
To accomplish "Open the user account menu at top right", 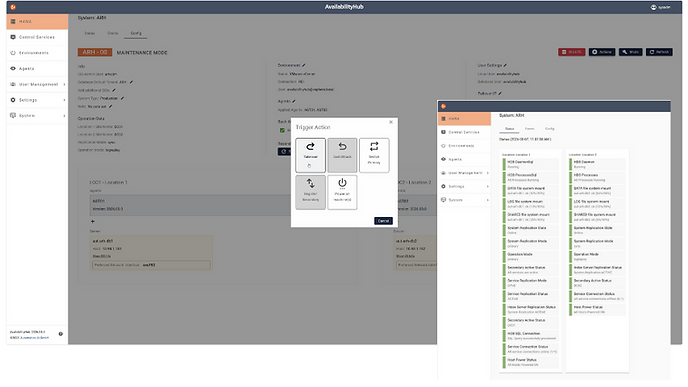I will 660,7.
